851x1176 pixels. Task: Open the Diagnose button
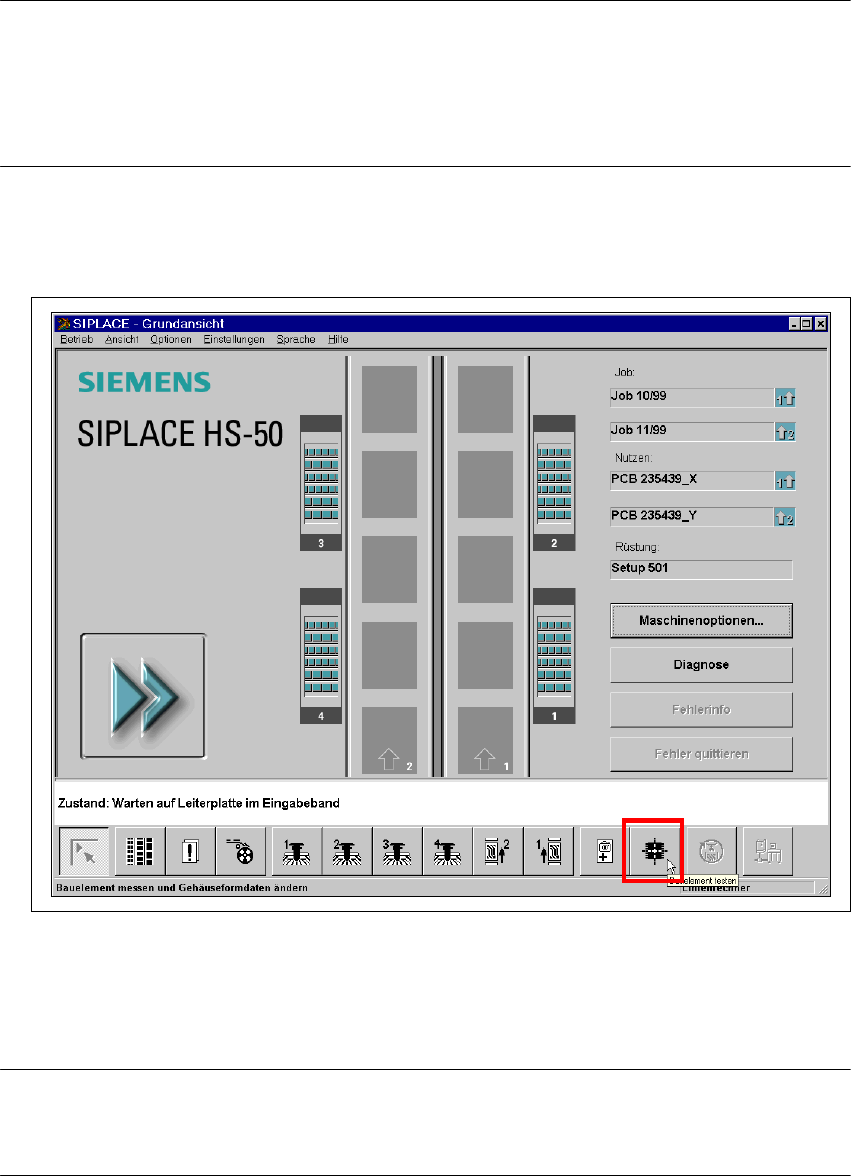coord(701,664)
